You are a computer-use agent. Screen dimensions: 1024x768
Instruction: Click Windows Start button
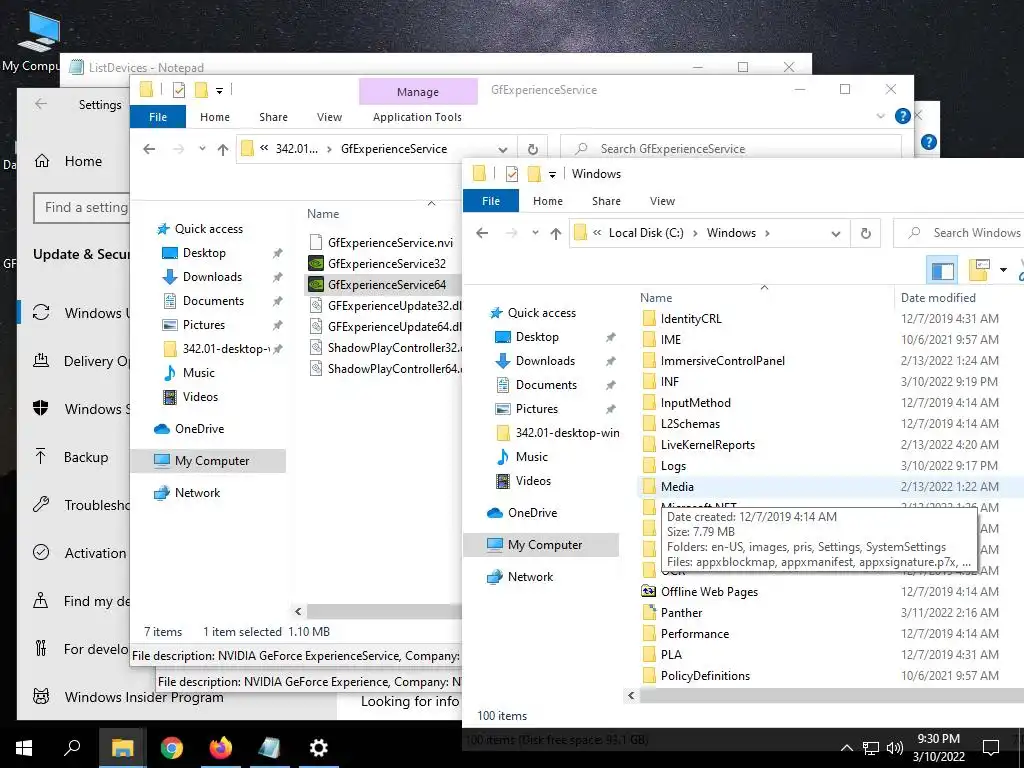24,748
